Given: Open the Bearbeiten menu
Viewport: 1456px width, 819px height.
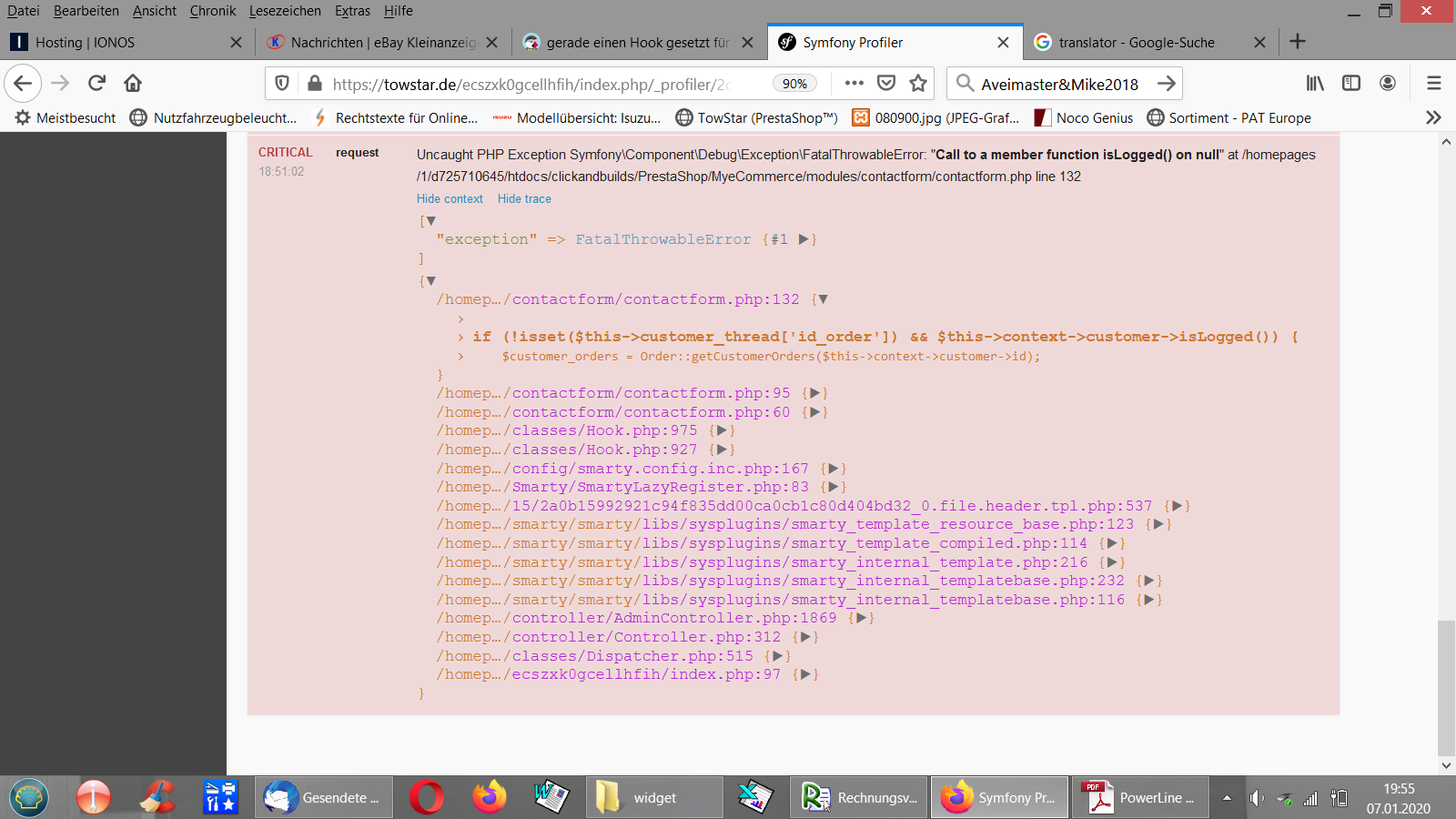Looking at the screenshot, I should (x=86, y=11).
